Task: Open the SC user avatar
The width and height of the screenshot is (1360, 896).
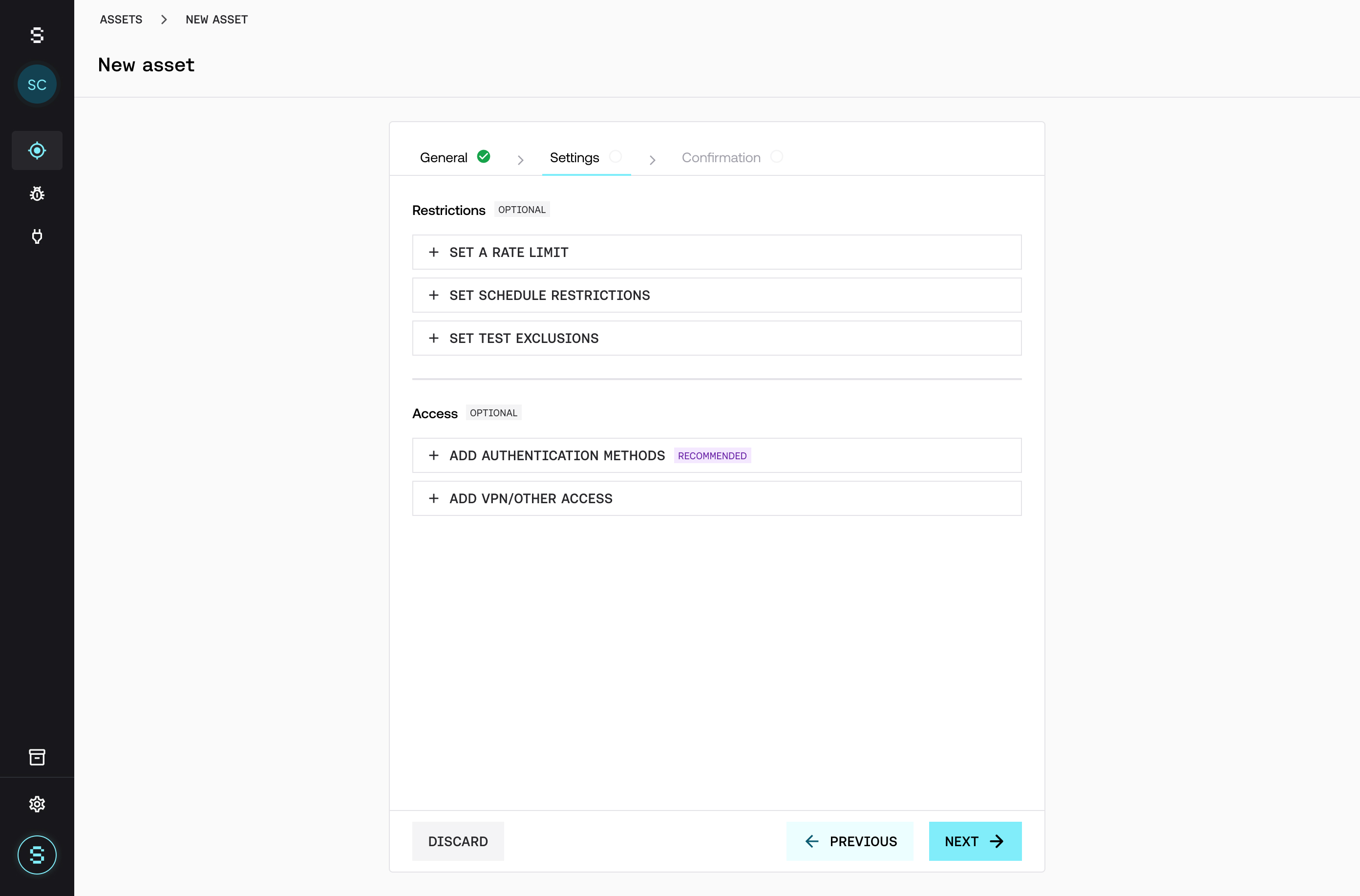Action: click(x=37, y=85)
